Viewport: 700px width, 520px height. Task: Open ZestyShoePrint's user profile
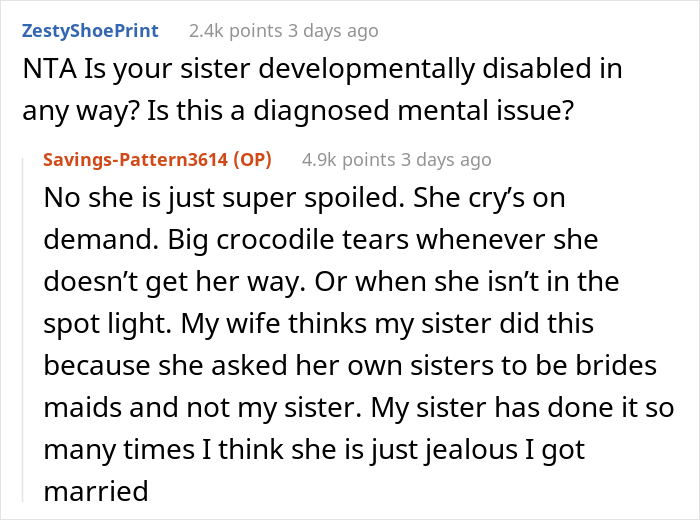pos(90,31)
